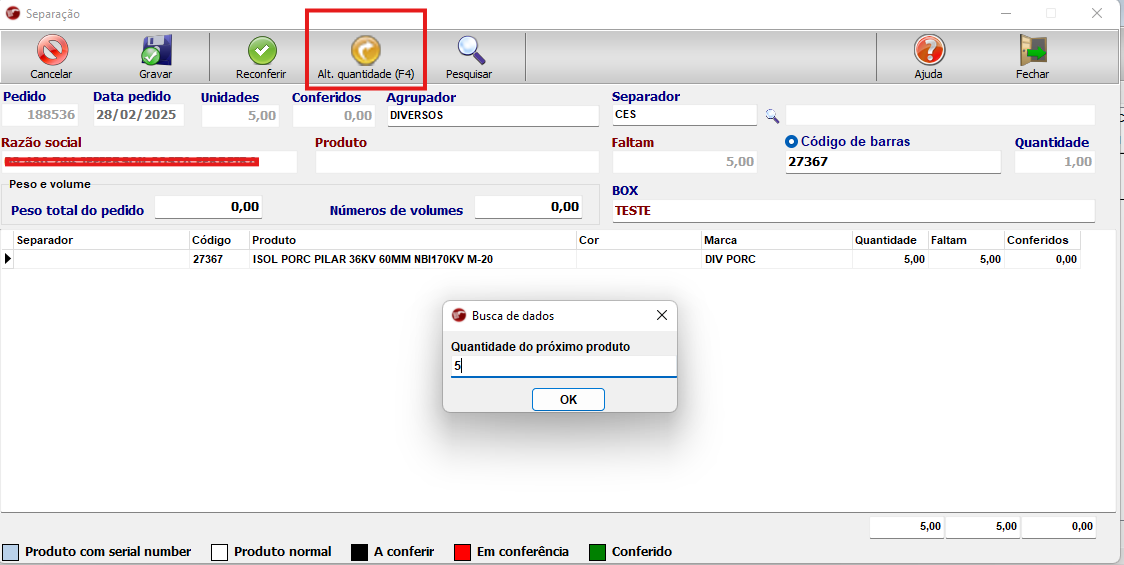
Task: Click the Código de barras input field
Action: (892, 162)
